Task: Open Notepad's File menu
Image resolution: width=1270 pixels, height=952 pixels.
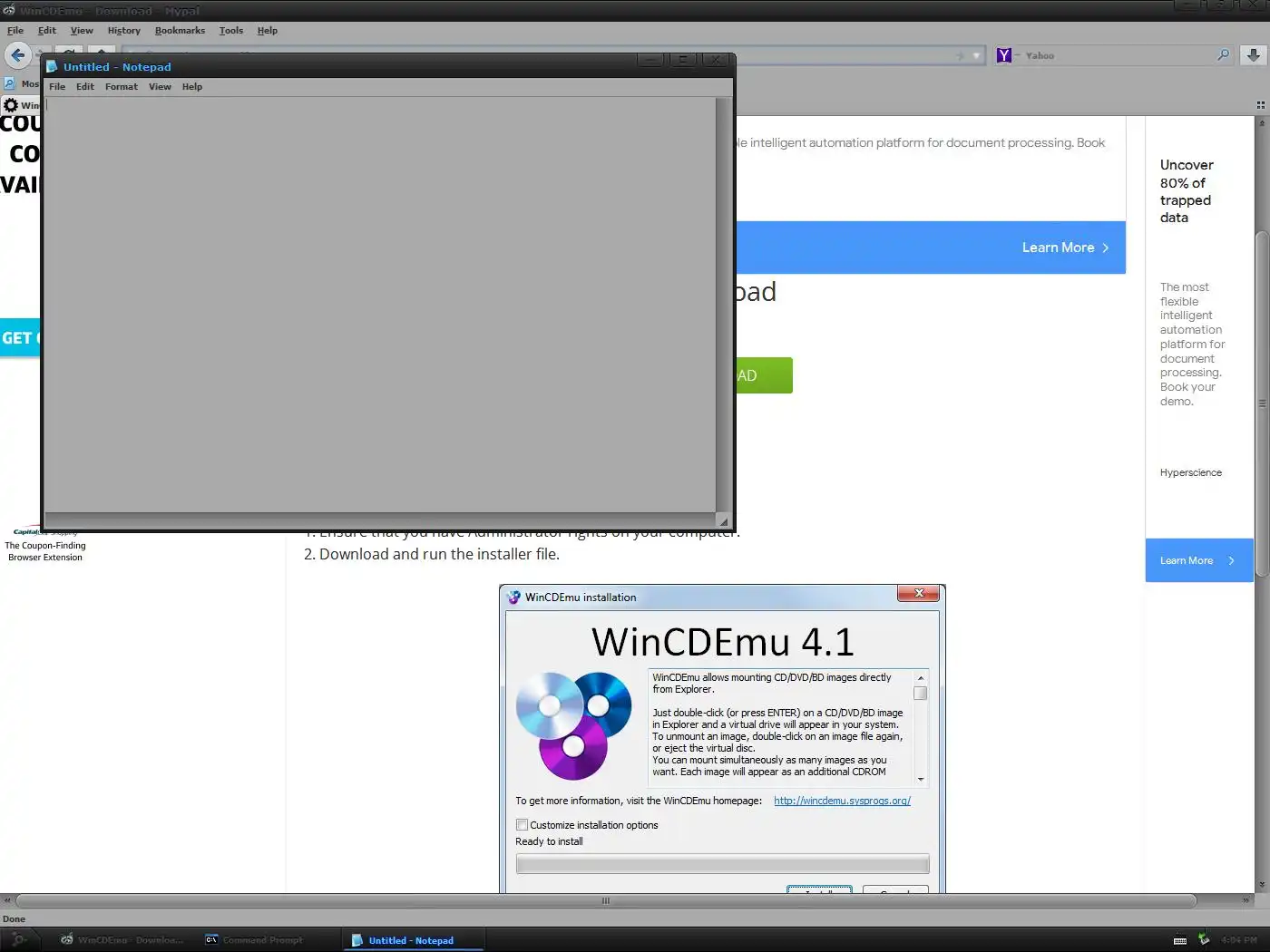Action: tap(57, 87)
